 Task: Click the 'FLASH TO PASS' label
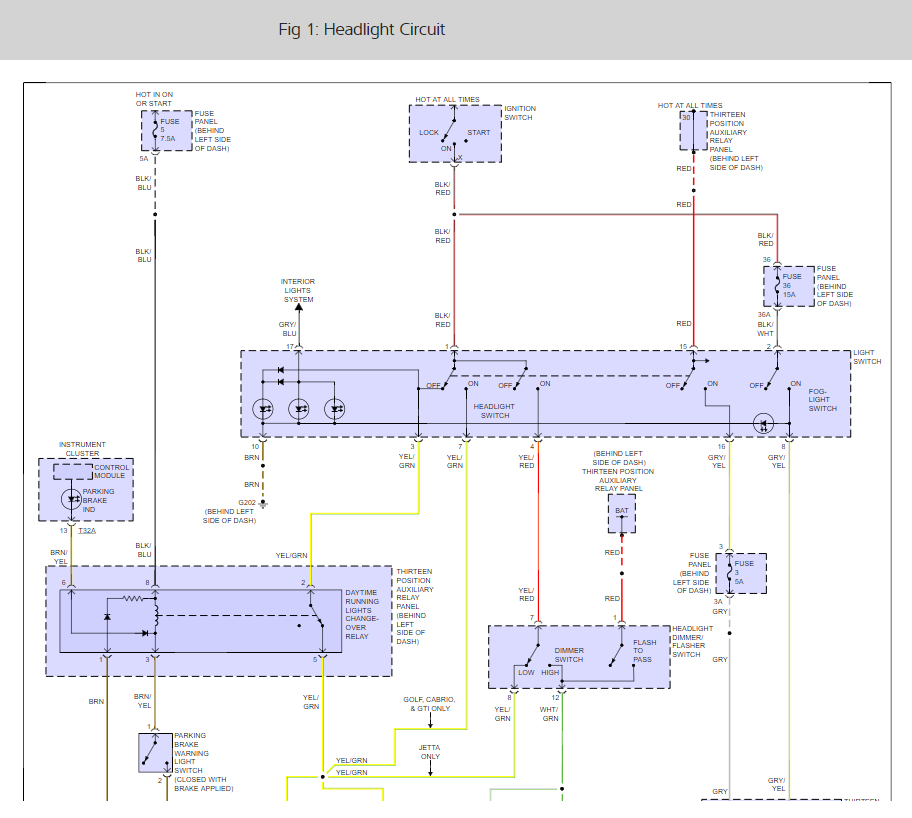click(644, 651)
